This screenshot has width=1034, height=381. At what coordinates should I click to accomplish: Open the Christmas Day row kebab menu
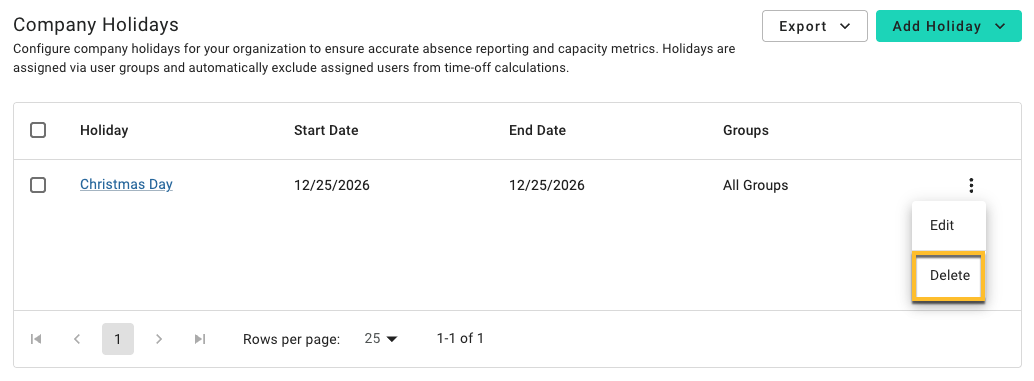(x=971, y=185)
